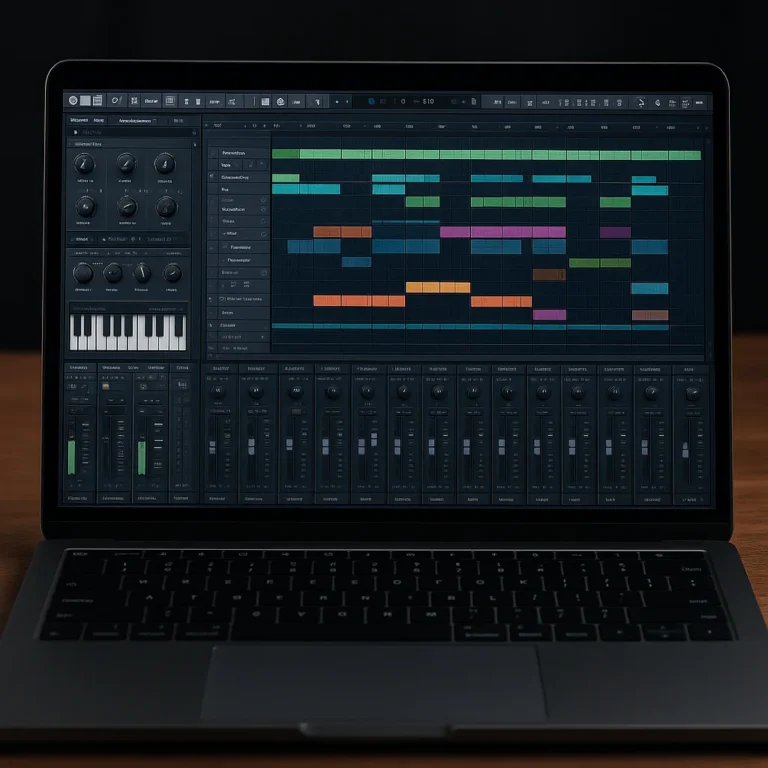Click the document page icon beside the transport display
Viewport: 768px width, 768px height.
click(x=474, y=101)
